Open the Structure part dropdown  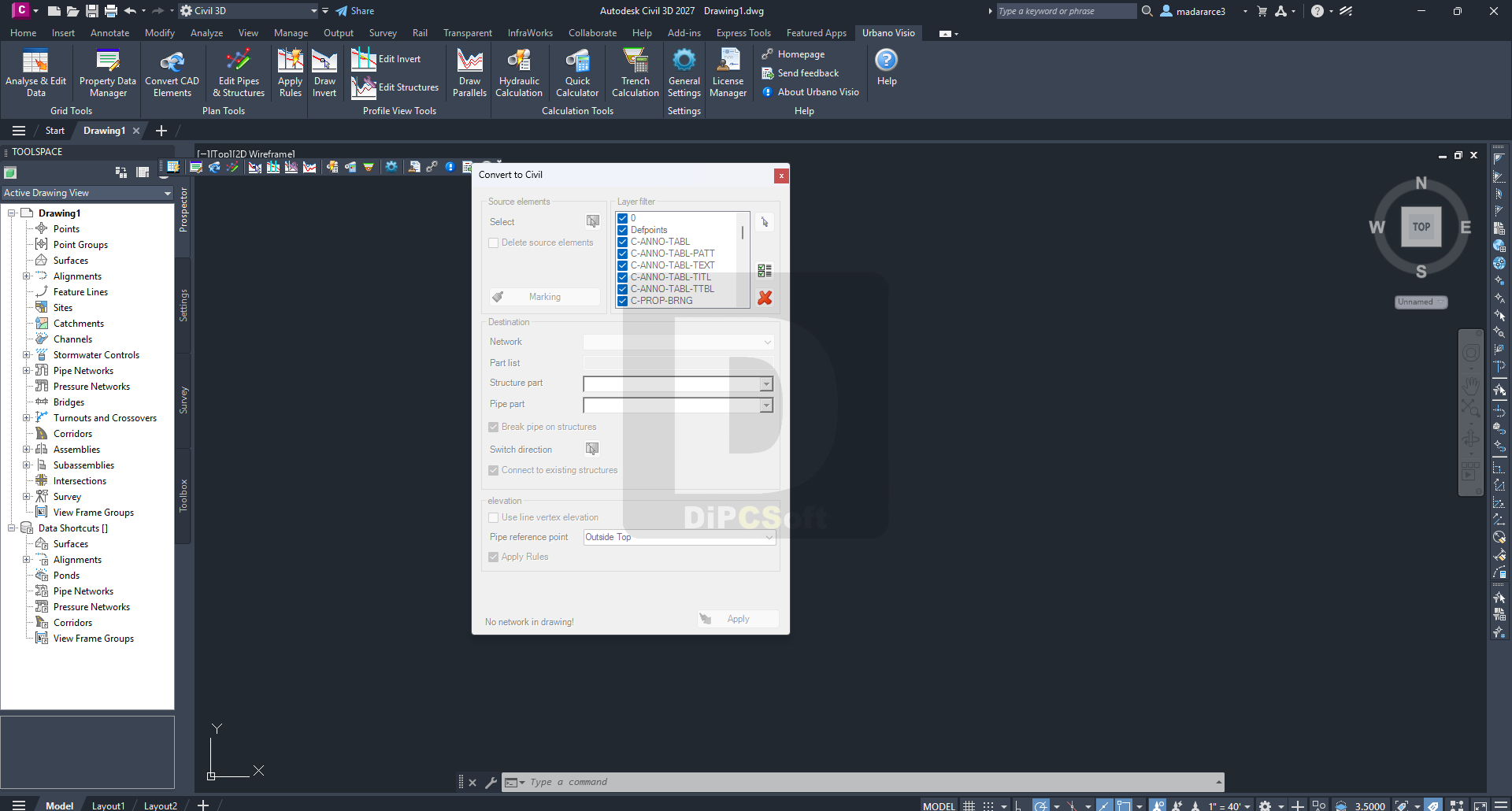[x=678, y=384]
